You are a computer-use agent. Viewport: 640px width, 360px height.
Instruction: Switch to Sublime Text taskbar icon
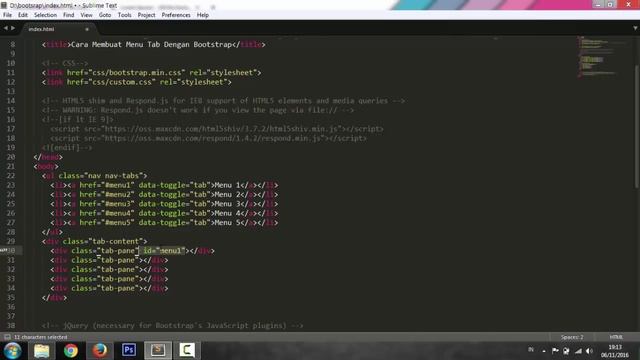(x=158, y=351)
